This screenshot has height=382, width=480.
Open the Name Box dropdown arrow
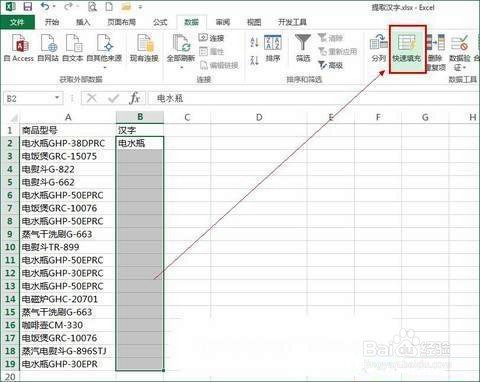point(57,98)
